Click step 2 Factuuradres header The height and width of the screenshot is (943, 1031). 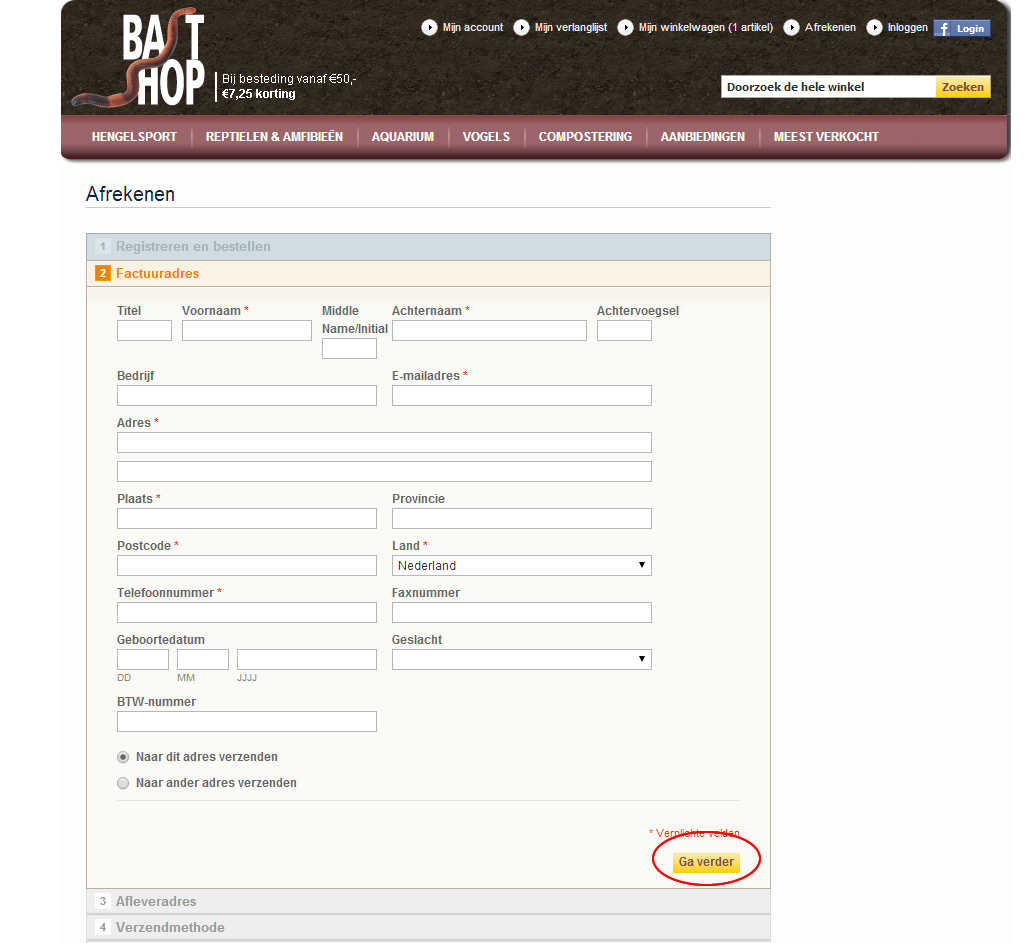pos(428,274)
